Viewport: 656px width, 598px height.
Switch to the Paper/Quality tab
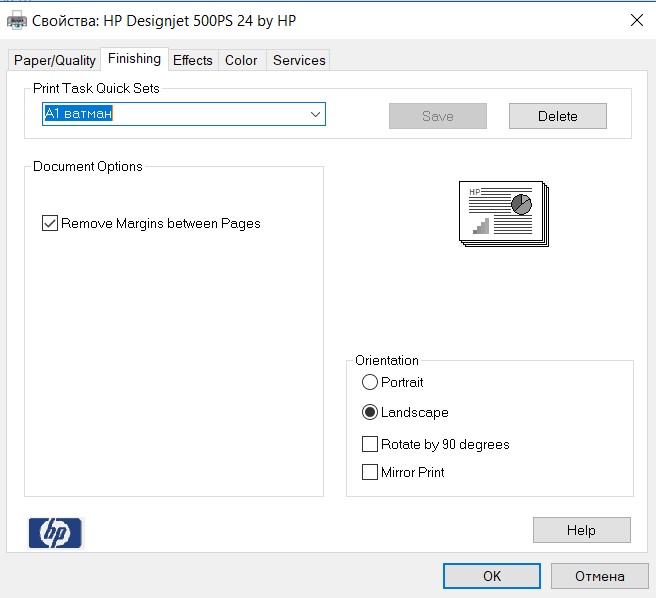tap(54, 60)
